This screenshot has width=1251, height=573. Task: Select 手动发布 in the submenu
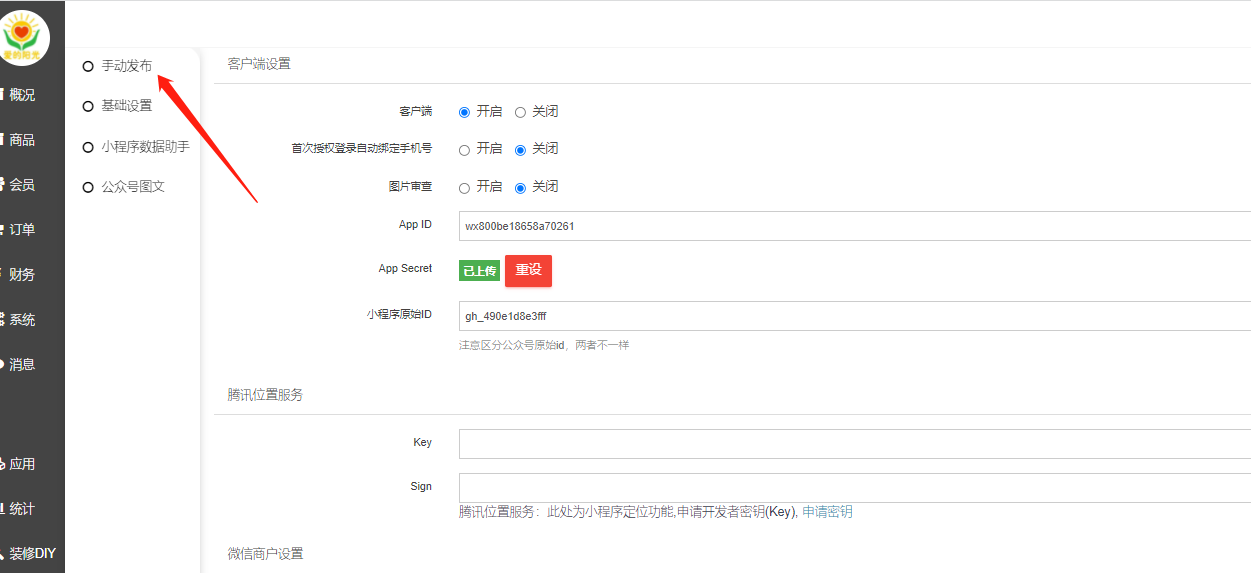coord(126,66)
